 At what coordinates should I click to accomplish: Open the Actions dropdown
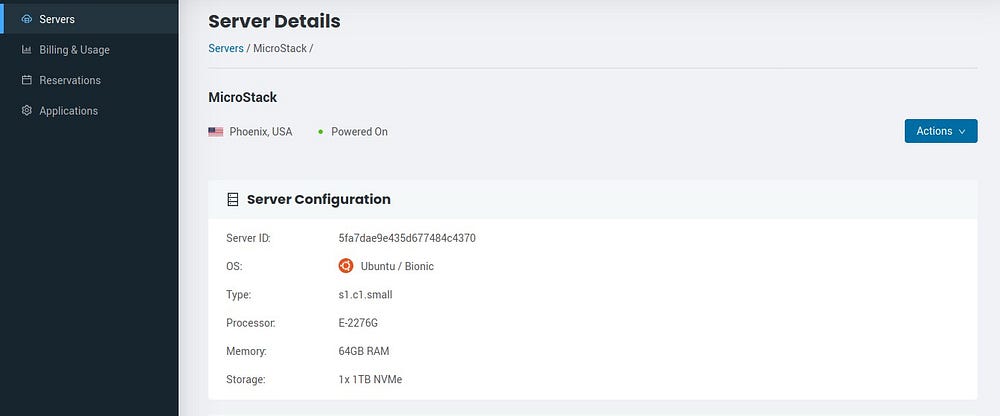[940, 131]
